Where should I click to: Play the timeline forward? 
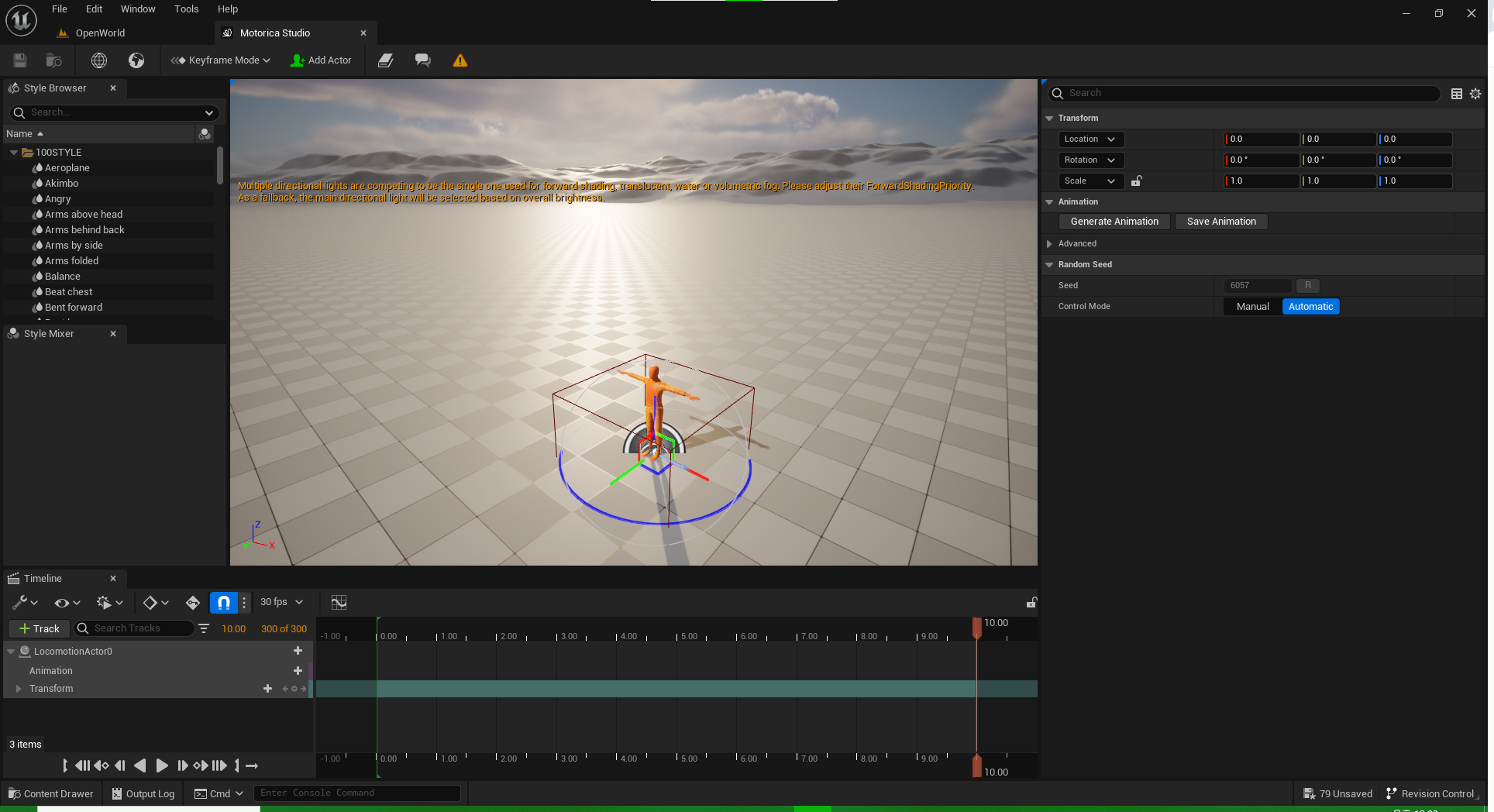click(x=161, y=766)
